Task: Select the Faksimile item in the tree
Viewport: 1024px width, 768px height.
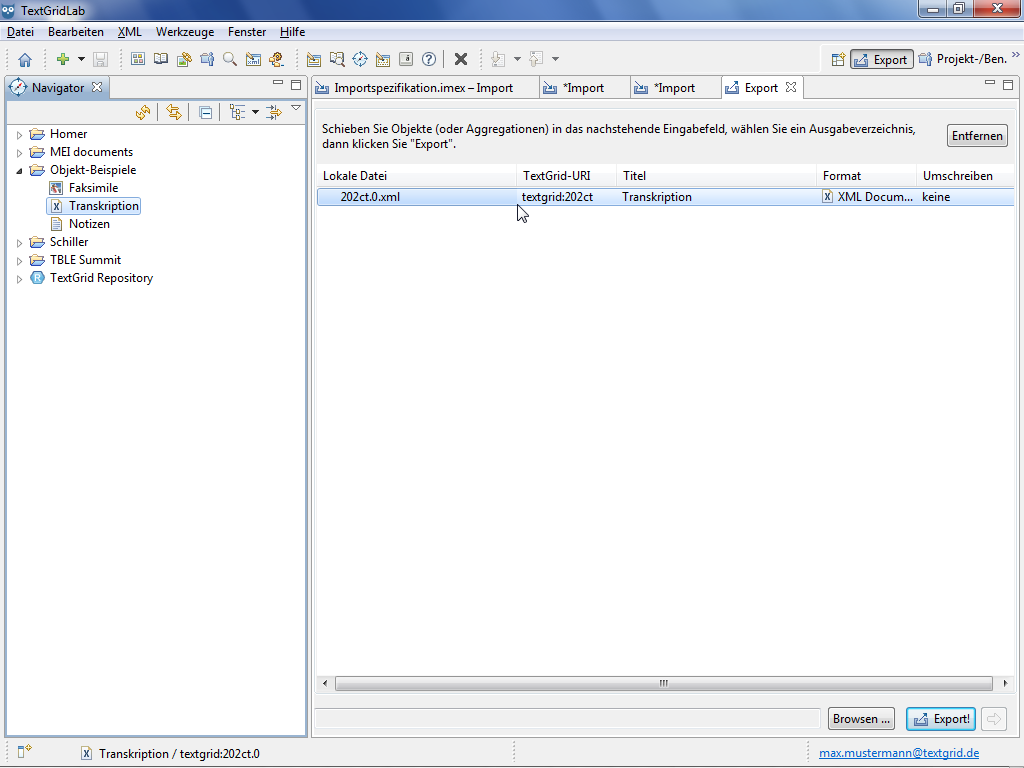Action: [93, 188]
